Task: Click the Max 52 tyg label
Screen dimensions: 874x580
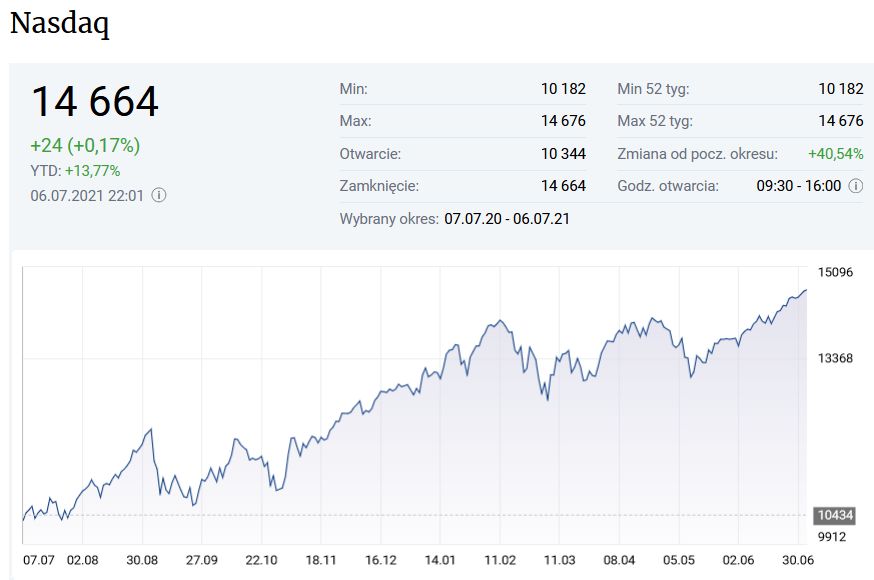Action: pos(655,121)
